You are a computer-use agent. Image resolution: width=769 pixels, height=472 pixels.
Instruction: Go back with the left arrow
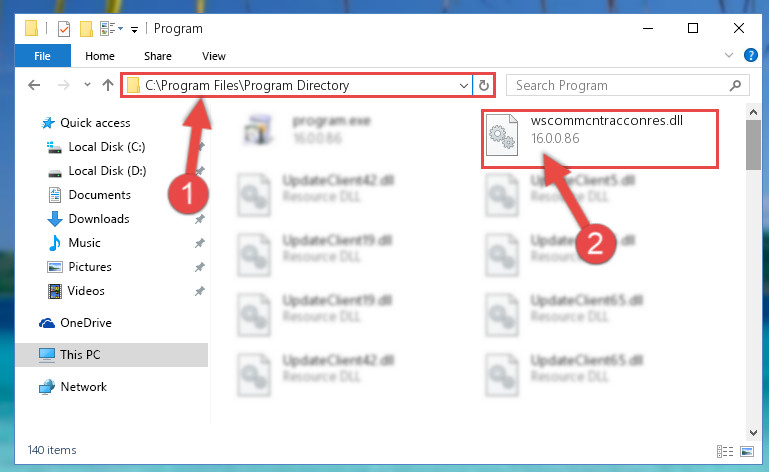tap(34, 85)
